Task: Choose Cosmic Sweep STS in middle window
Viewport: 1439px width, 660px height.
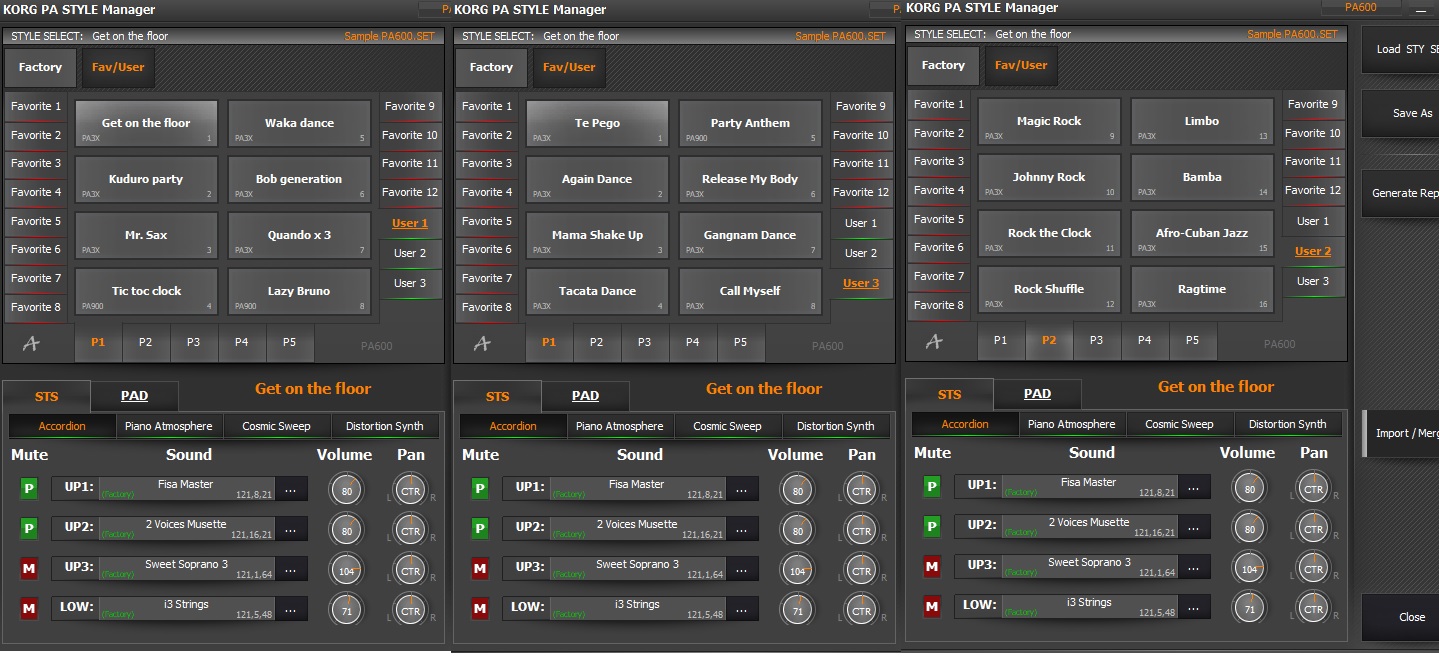Action: 728,427
